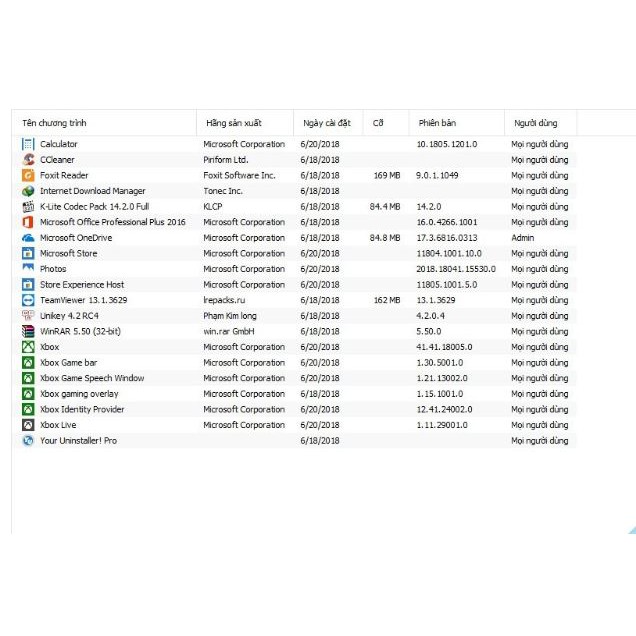The image size is (636, 636).
Task: Select the Photos program name
Action: [x=53, y=269]
